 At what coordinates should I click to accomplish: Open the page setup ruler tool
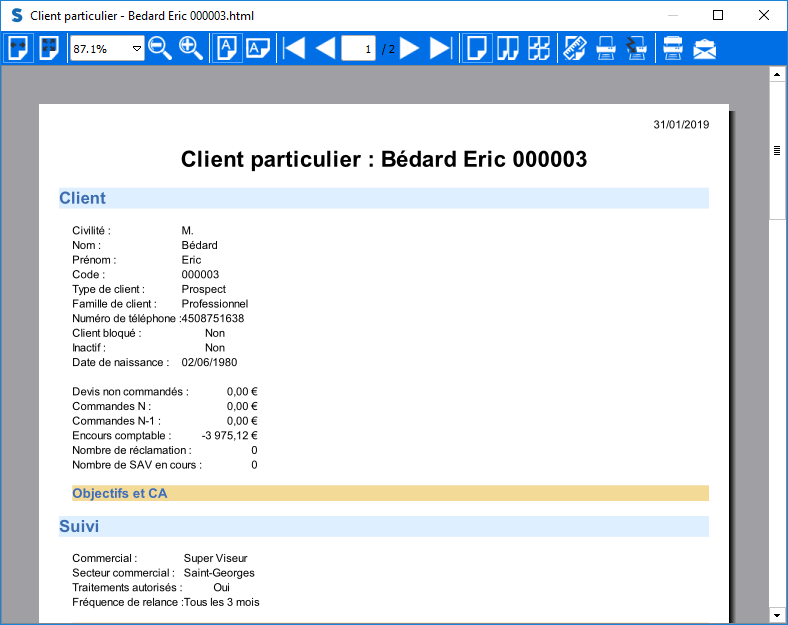575,48
